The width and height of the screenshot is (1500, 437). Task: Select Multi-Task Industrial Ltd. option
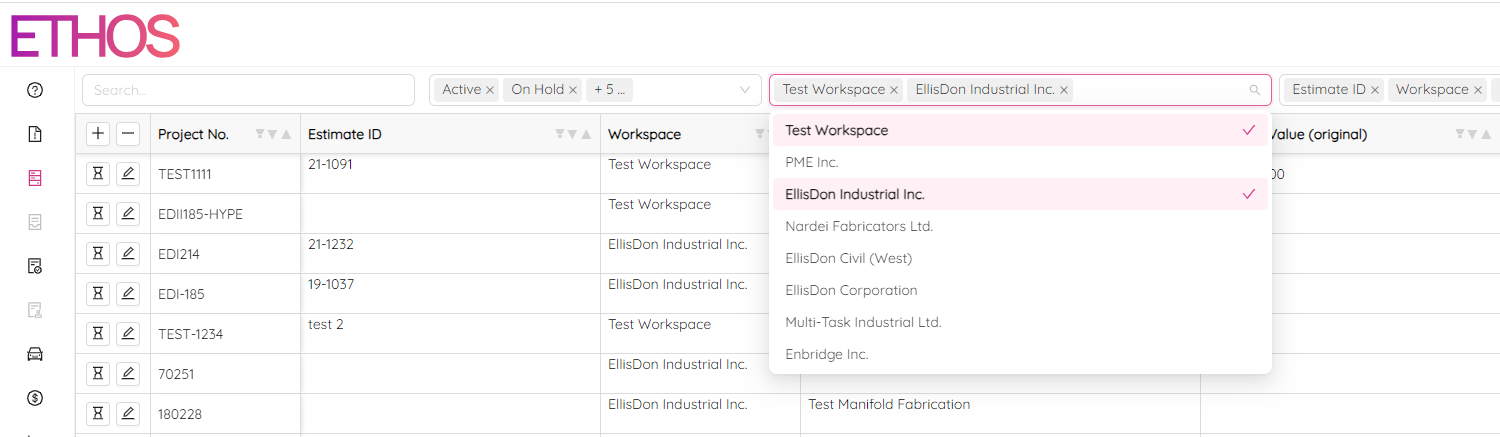(1020, 322)
